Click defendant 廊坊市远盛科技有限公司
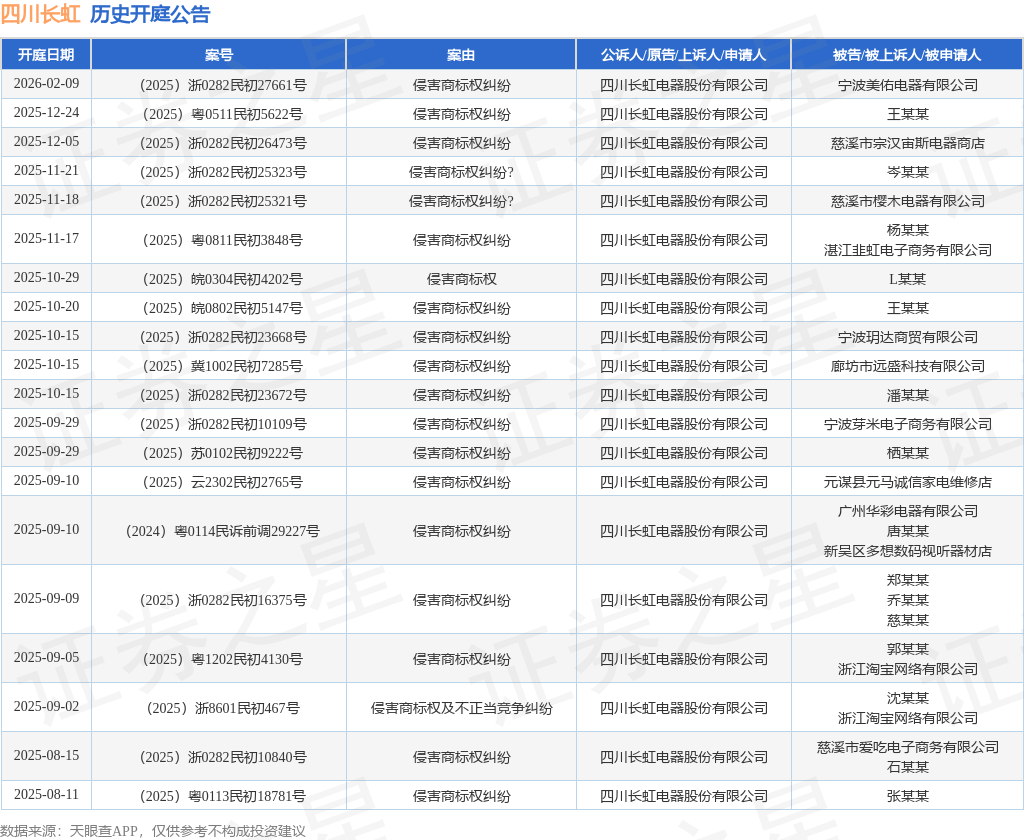This screenshot has height=840, width=1024. pyautogui.click(x=908, y=366)
